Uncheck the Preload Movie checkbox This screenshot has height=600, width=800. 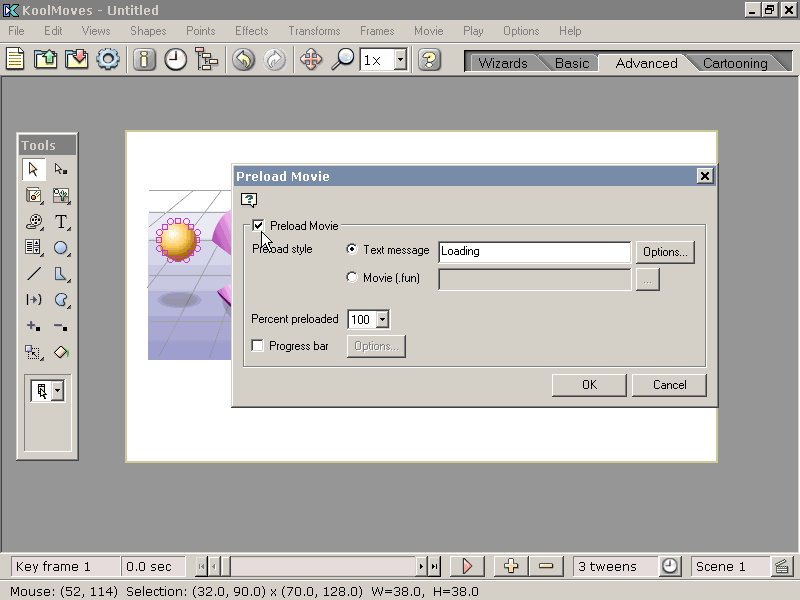(258, 226)
